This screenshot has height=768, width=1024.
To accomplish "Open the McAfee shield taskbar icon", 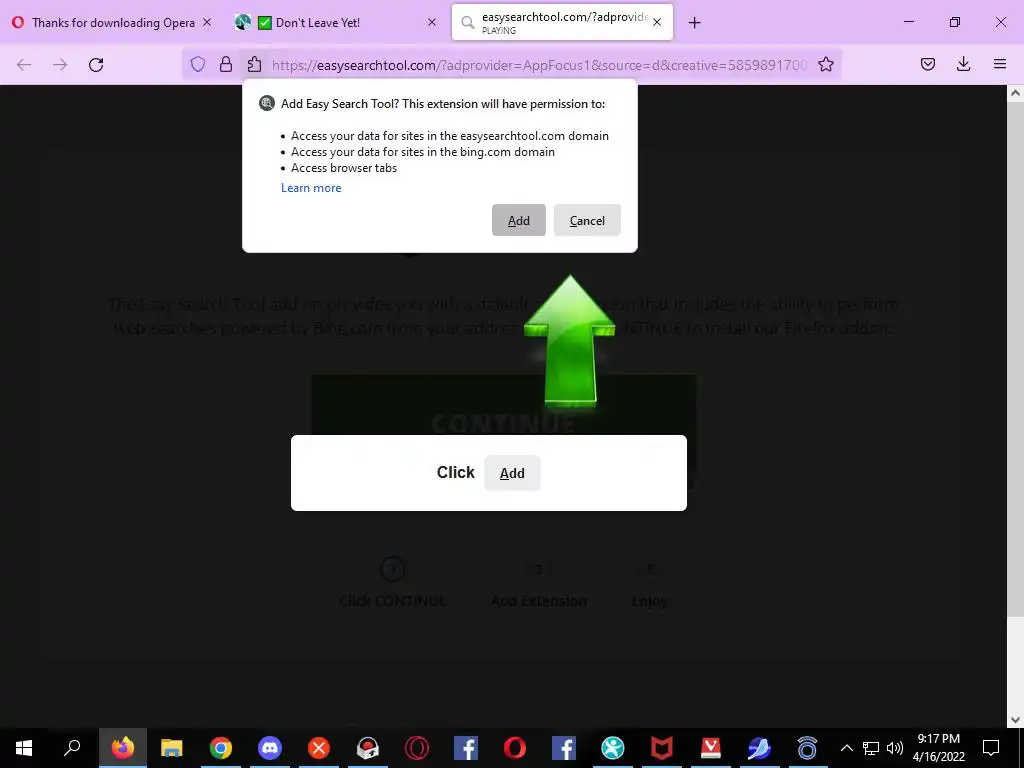I will tap(662, 748).
